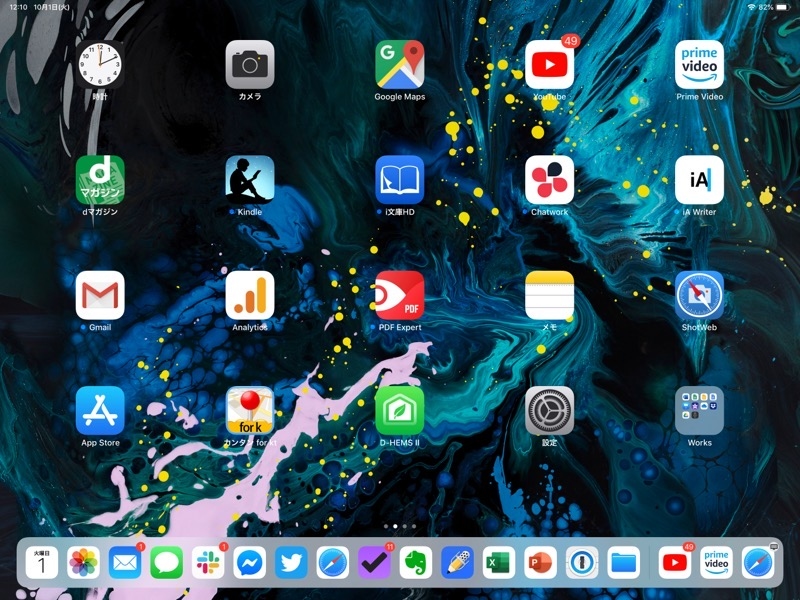Open Mail in the dock
Viewport: 800px width, 600px height.
click(x=125, y=563)
